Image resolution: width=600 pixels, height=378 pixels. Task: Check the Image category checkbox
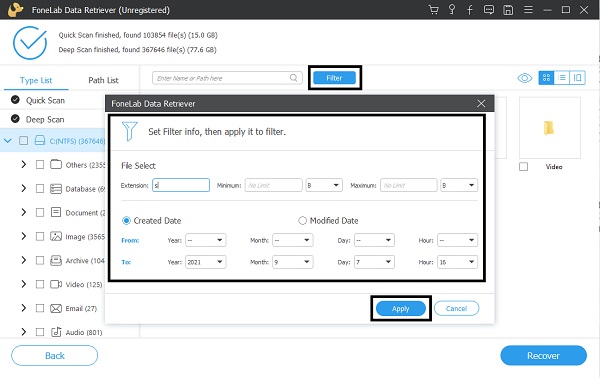pyautogui.click(x=40, y=236)
